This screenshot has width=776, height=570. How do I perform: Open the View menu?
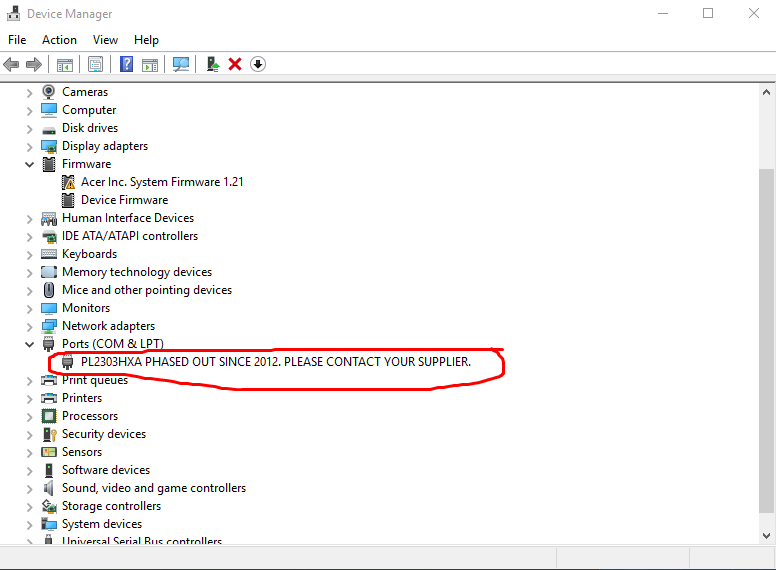pos(105,40)
